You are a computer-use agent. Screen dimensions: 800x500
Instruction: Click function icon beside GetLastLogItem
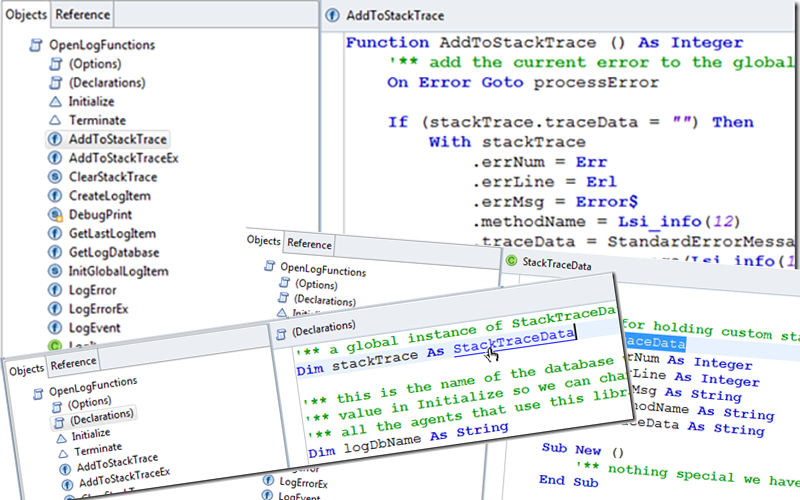click(55, 234)
